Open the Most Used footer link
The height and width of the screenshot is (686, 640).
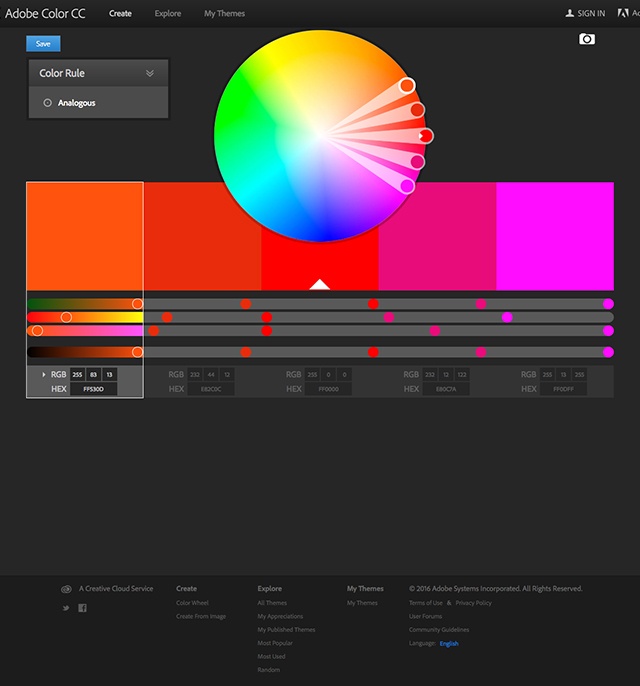271,656
